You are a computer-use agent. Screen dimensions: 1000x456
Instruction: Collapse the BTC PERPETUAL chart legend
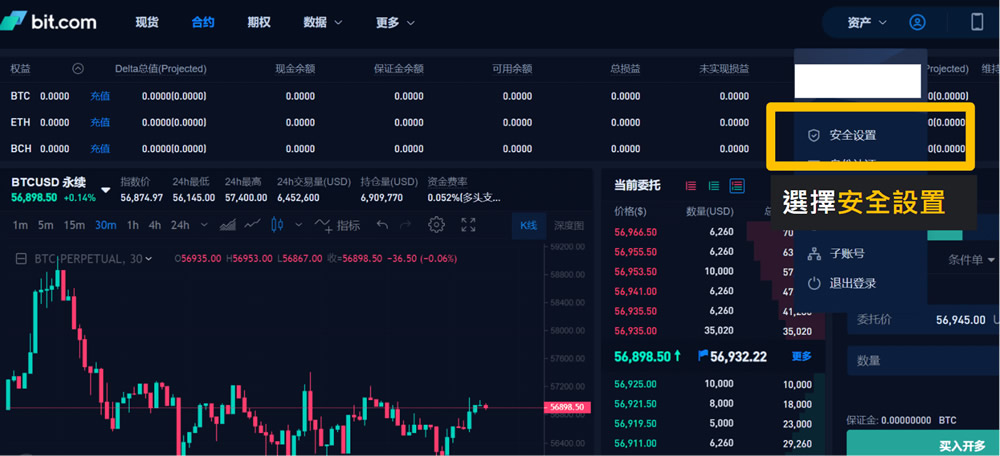point(21,259)
